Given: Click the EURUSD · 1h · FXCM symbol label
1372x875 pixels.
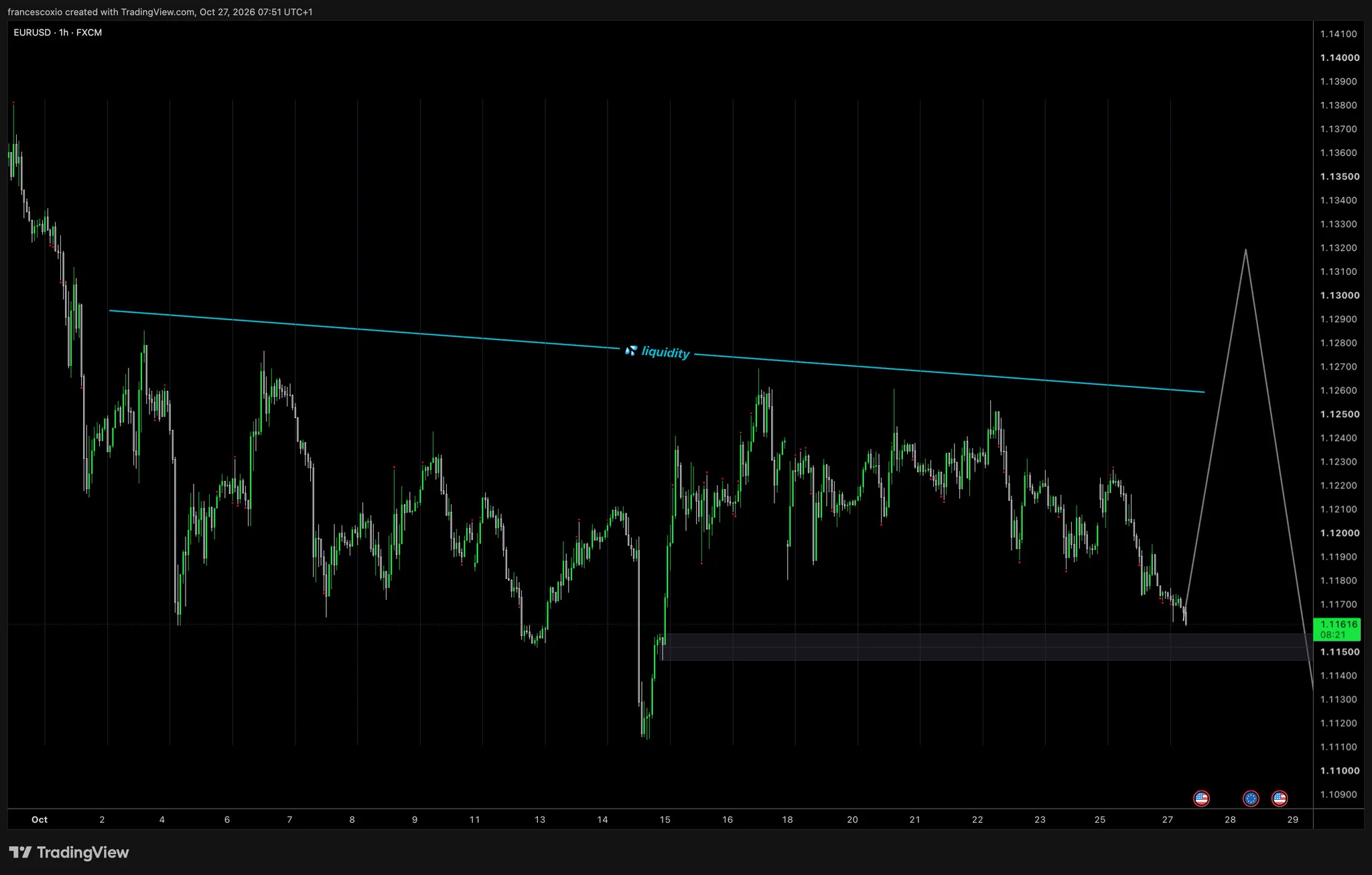Looking at the screenshot, I should point(58,32).
